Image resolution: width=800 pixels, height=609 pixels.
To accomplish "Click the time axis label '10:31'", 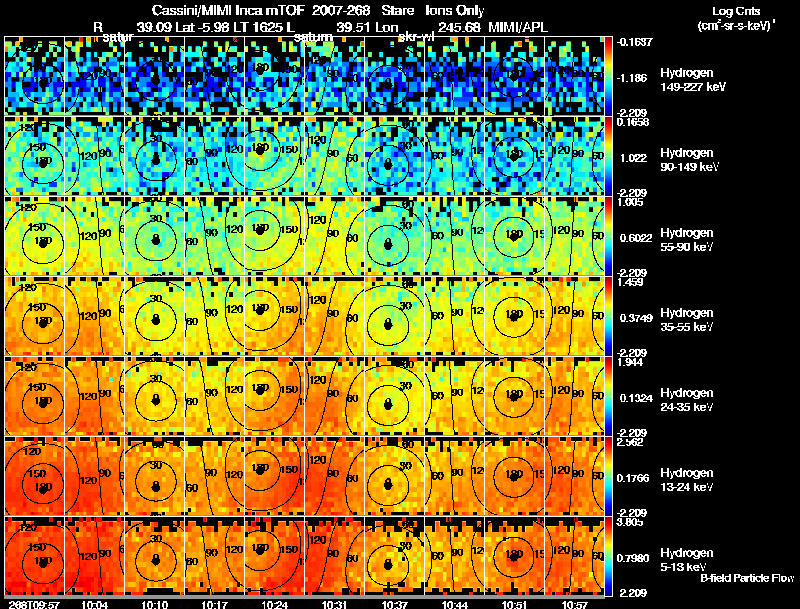I will click(335, 604).
